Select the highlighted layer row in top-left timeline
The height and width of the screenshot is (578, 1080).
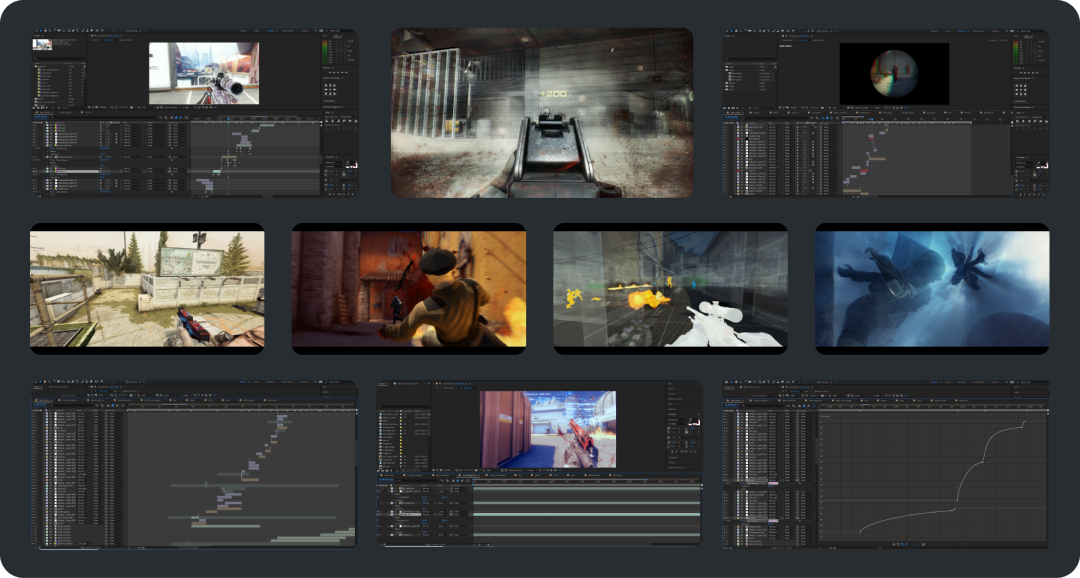[176, 172]
